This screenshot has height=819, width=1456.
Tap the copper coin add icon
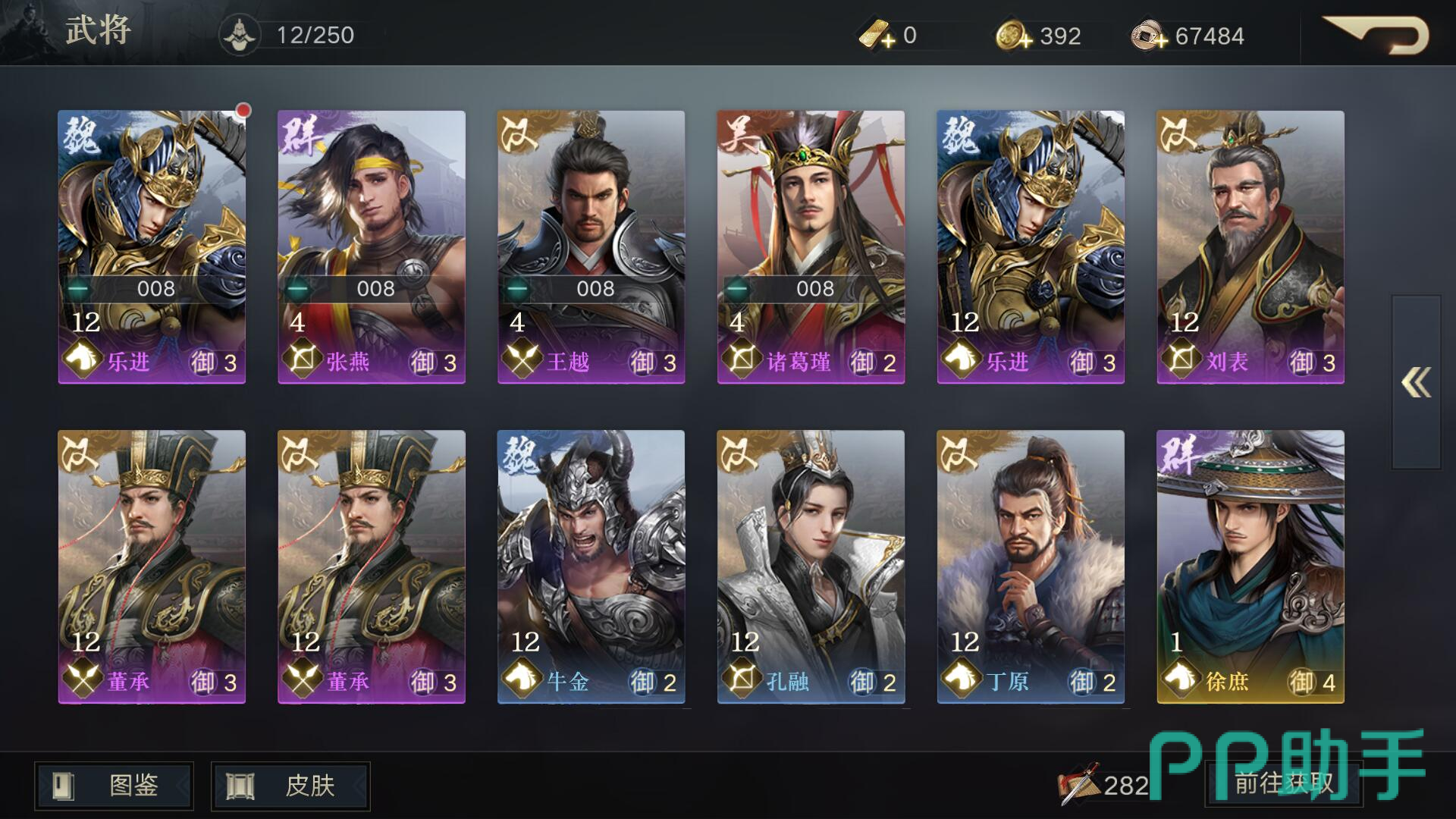1149,36
